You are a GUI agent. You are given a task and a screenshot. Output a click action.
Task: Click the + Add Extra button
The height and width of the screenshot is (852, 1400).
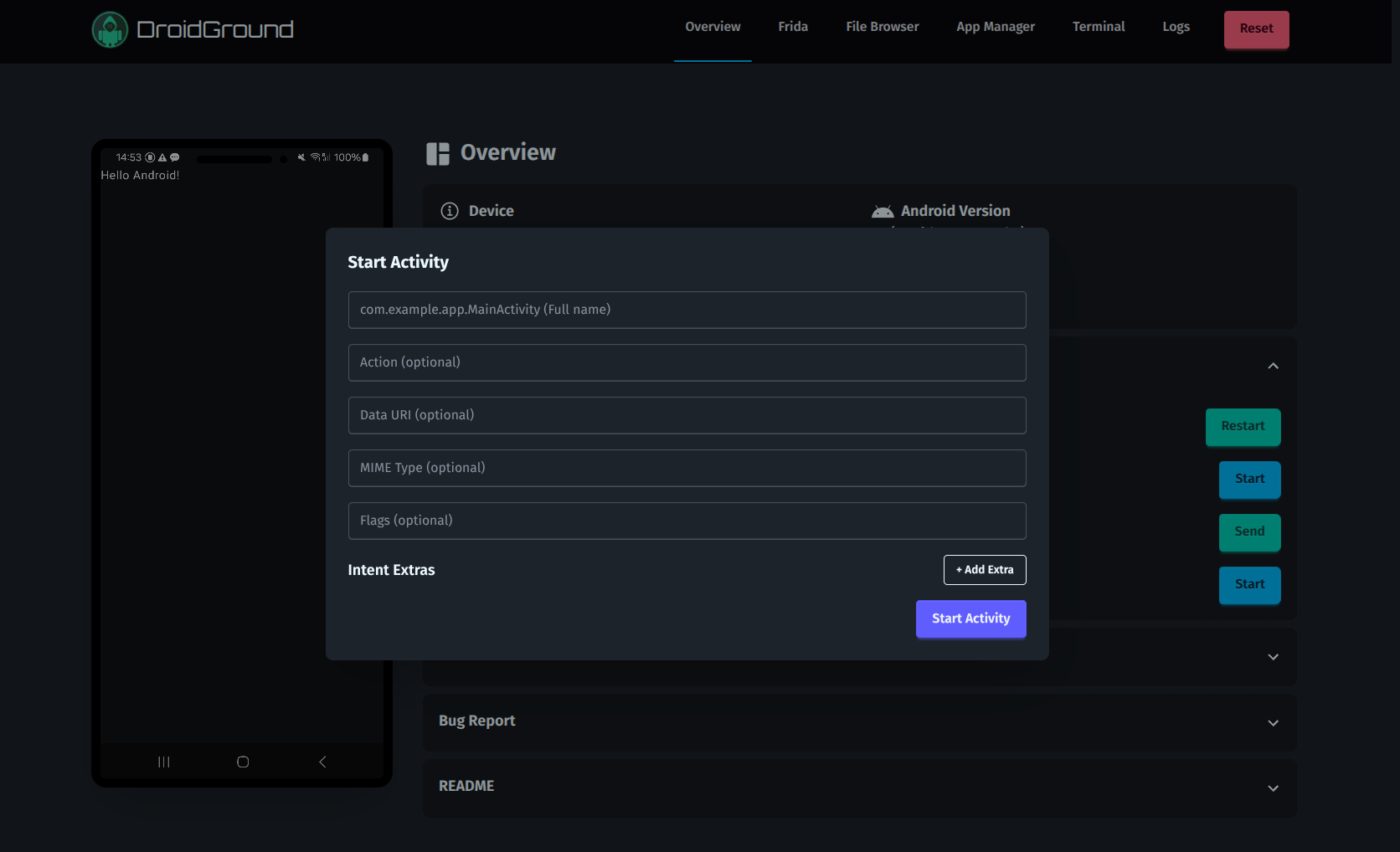(985, 569)
